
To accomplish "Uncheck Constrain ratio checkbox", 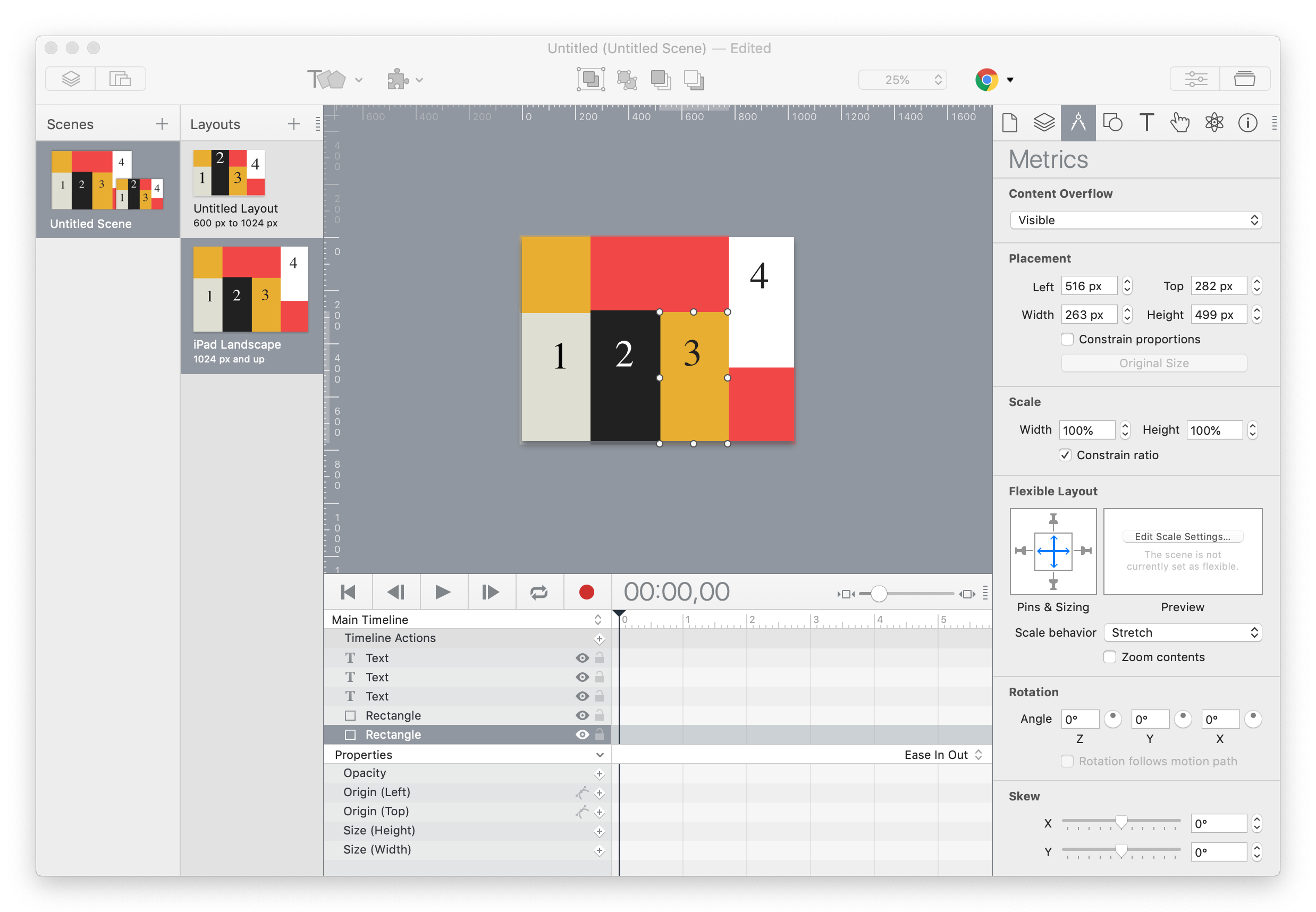I will click(x=1065, y=455).
